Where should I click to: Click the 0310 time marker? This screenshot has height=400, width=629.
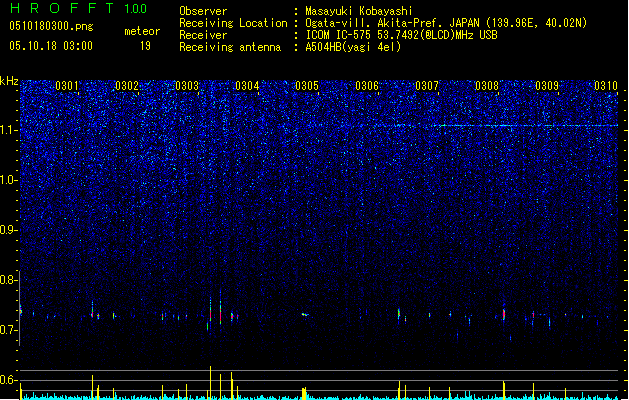point(606,86)
